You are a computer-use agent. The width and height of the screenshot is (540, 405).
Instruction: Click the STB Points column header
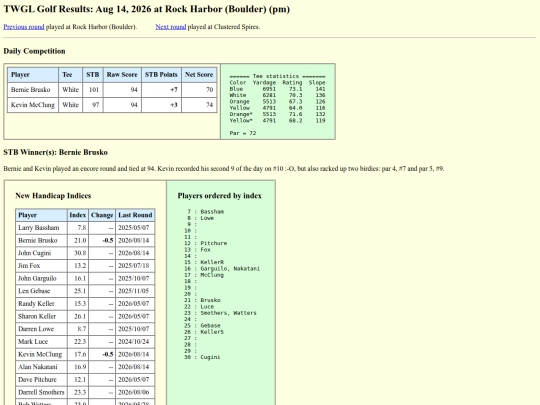[x=161, y=75]
